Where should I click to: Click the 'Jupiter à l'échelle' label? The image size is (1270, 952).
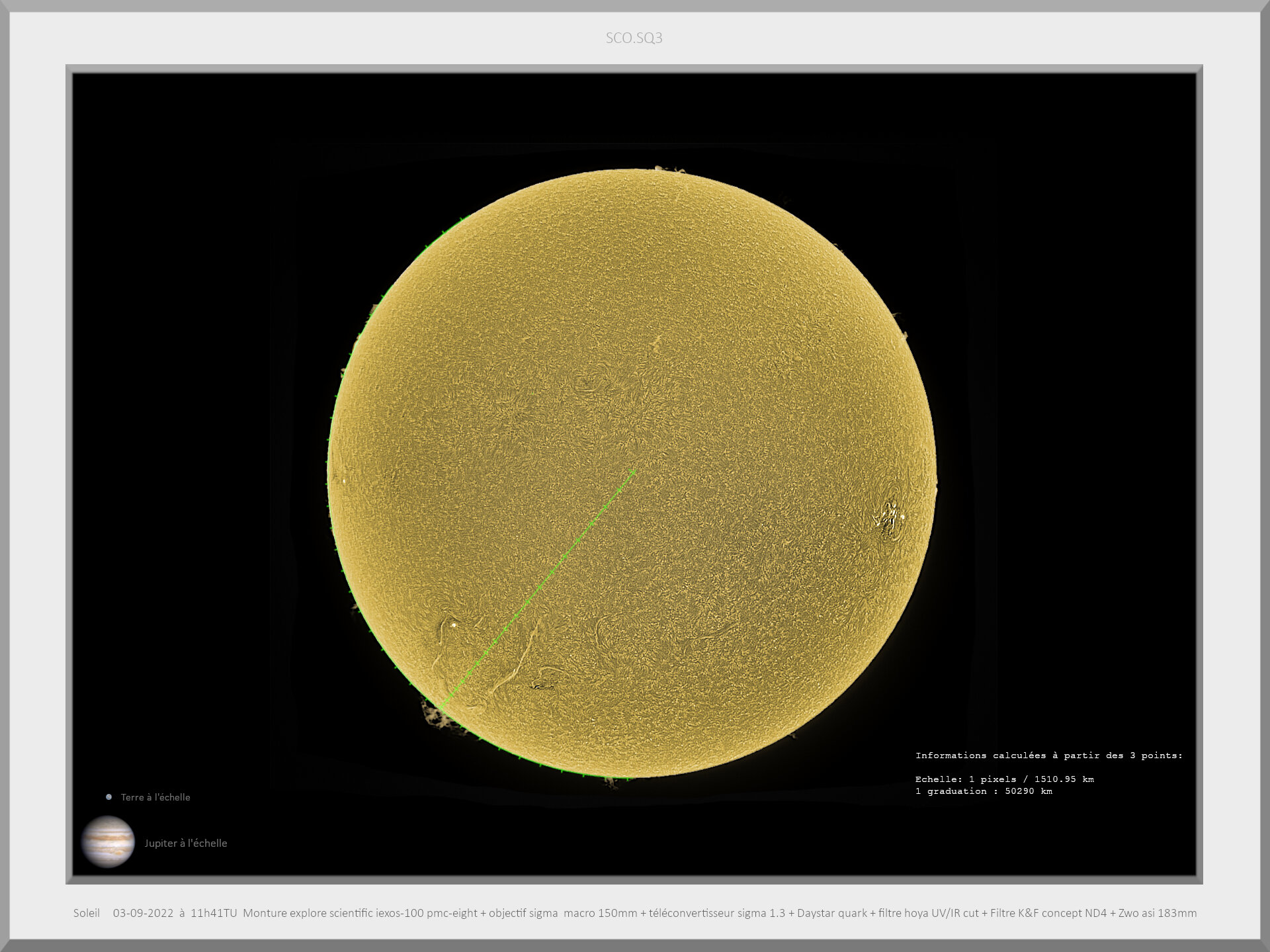click(x=186, y=843)
